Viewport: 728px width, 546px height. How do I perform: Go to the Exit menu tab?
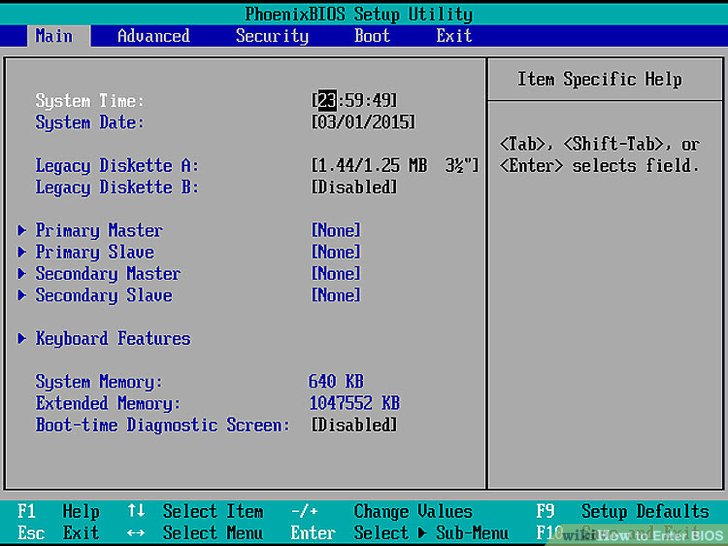[x=453, y=36]
